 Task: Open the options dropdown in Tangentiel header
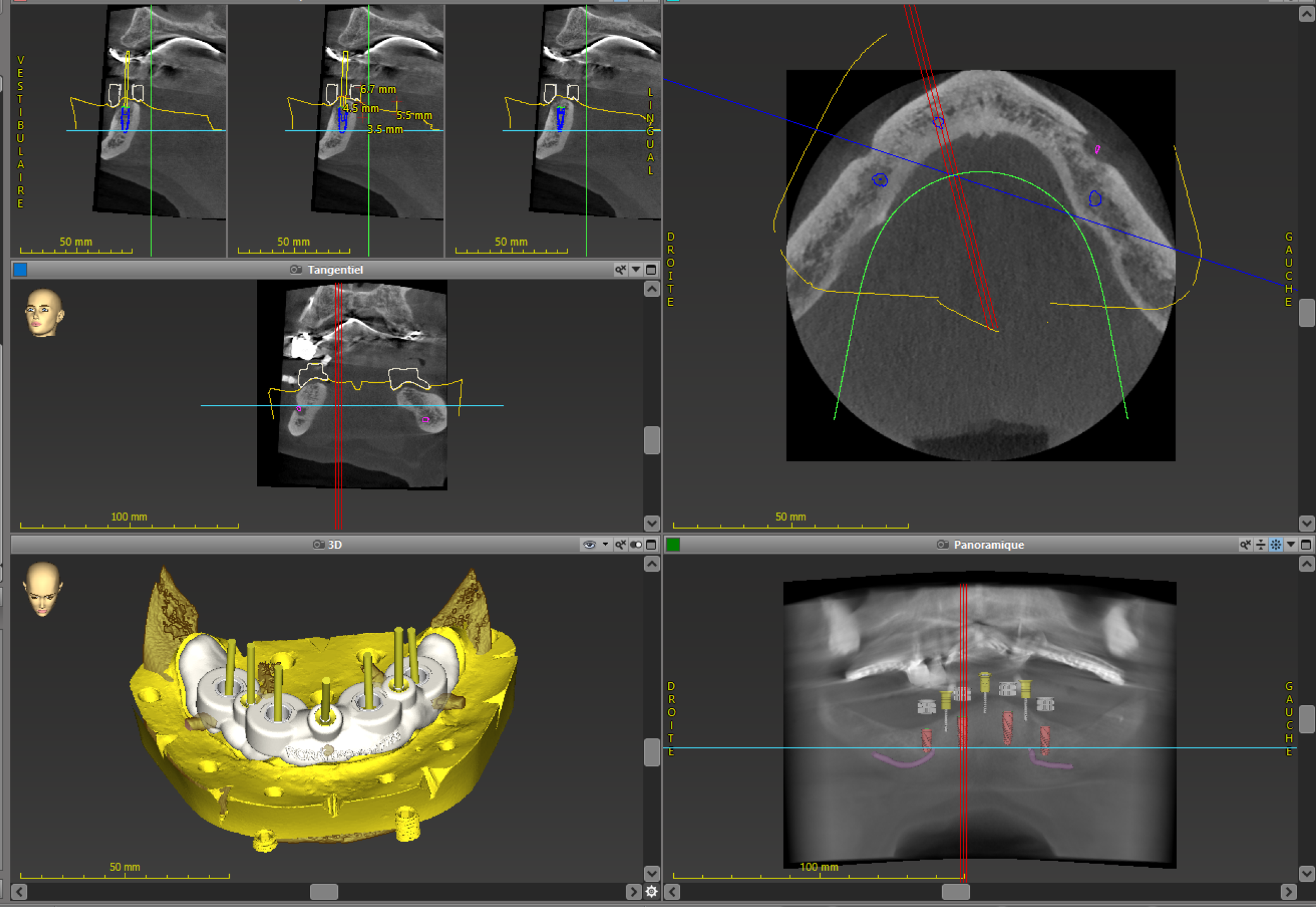636,270
